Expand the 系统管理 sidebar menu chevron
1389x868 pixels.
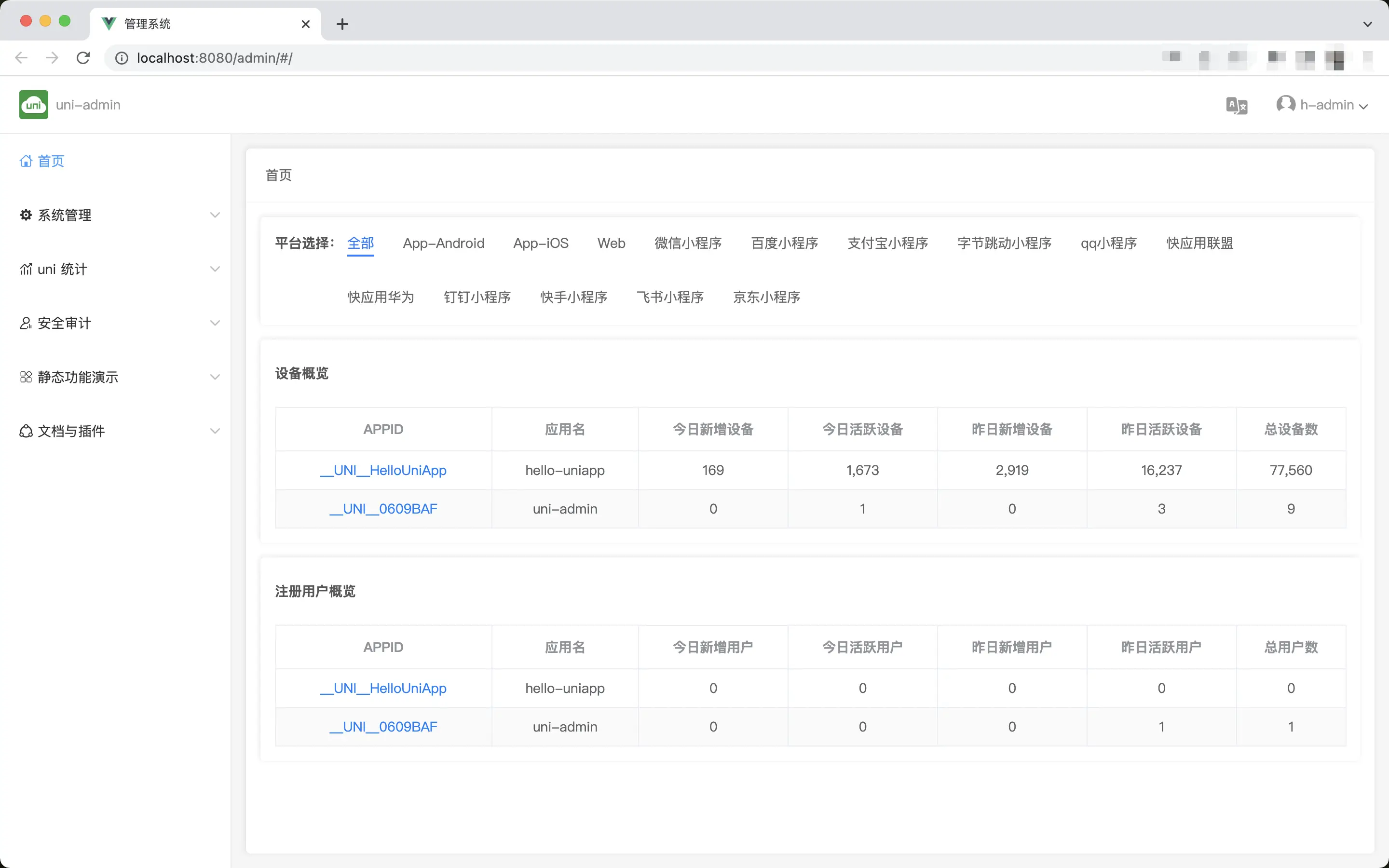pyautogui.click(x=215, y=215)
